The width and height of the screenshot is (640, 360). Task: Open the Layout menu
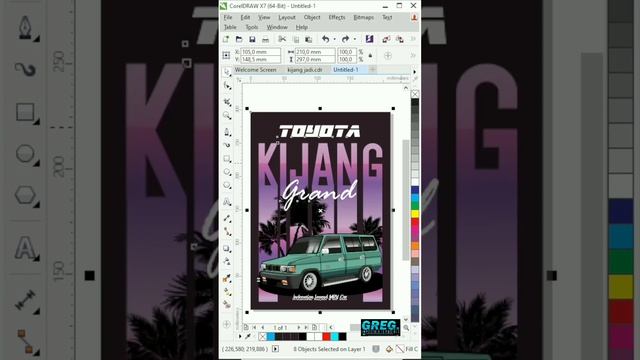pyautogui.click(x=287, y=18)
